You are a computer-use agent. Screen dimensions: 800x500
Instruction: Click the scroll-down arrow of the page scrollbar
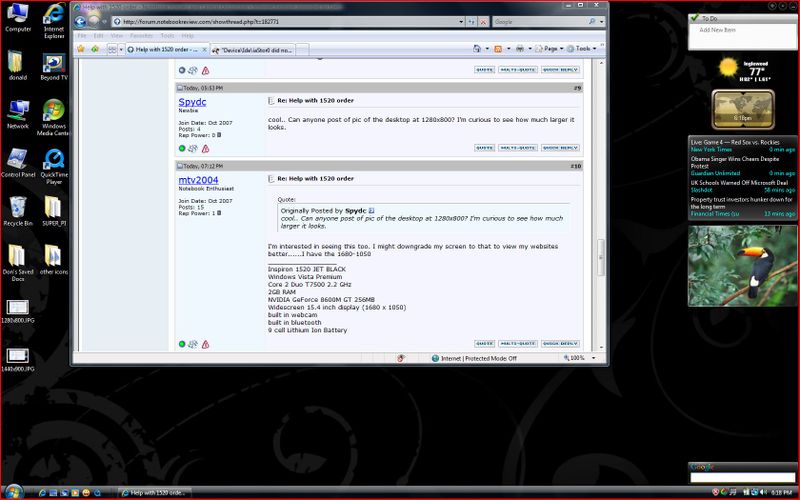pyautogui.click(x=602, y=347)
